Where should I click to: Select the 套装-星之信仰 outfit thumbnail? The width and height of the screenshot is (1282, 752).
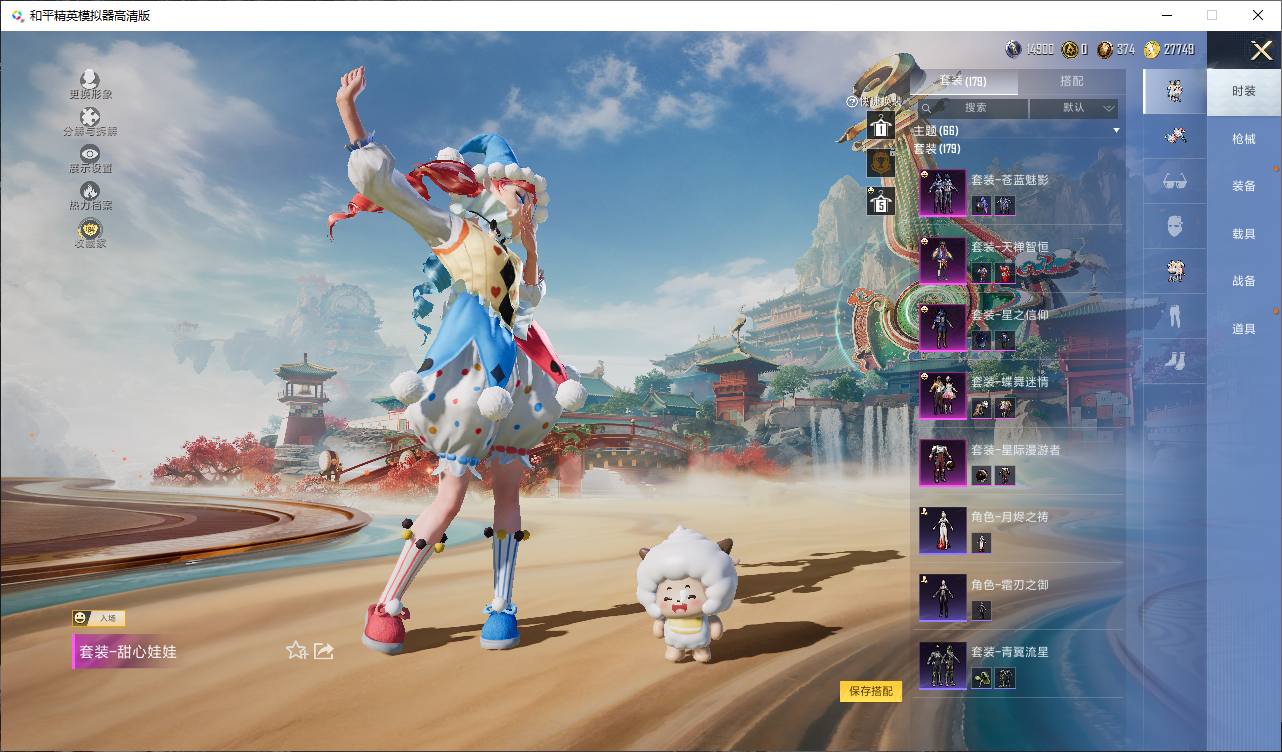[942, 328]
